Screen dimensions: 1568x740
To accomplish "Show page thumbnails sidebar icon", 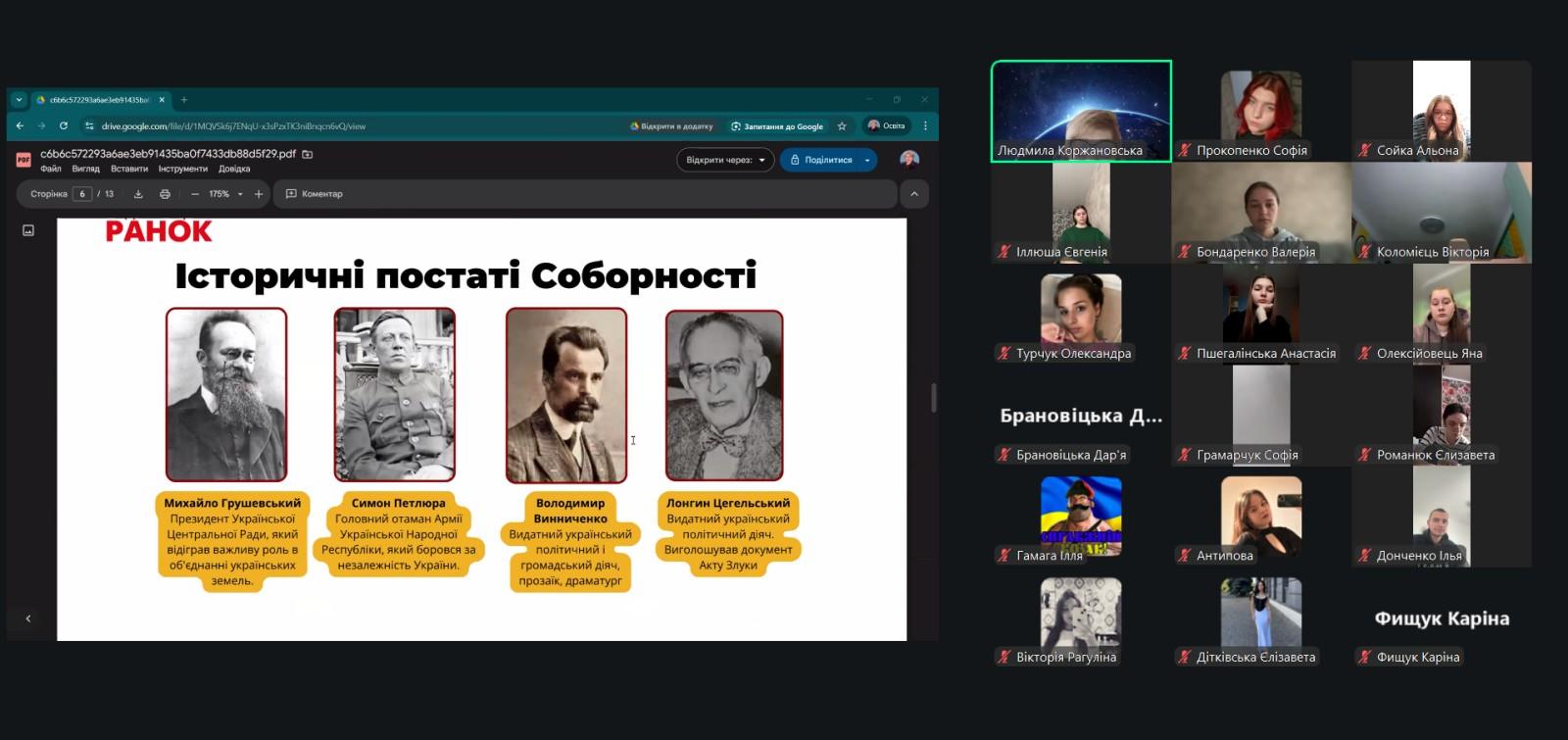I will pos(28,230).
